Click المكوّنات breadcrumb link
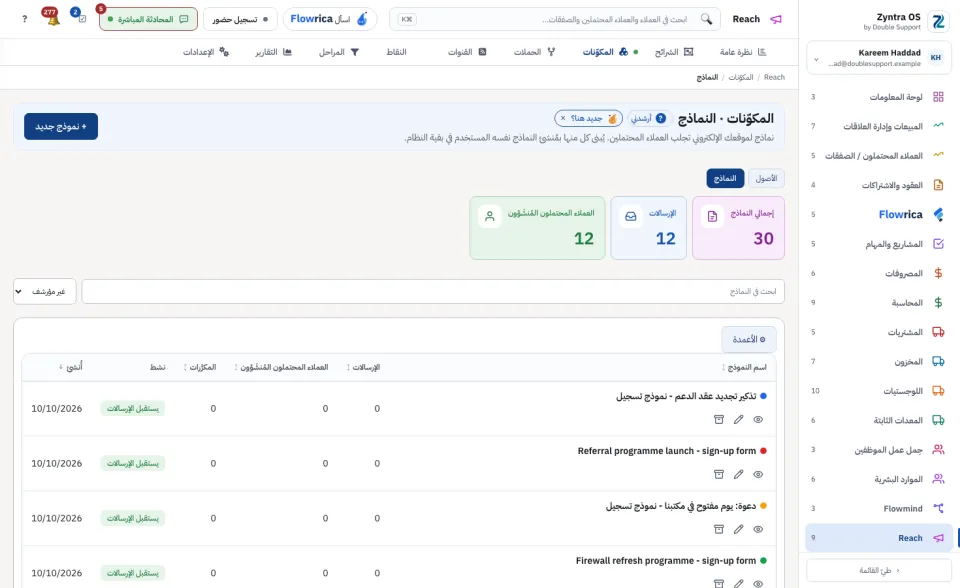The height and width of the screenshot is (588, 960). [x=741, y=77]
